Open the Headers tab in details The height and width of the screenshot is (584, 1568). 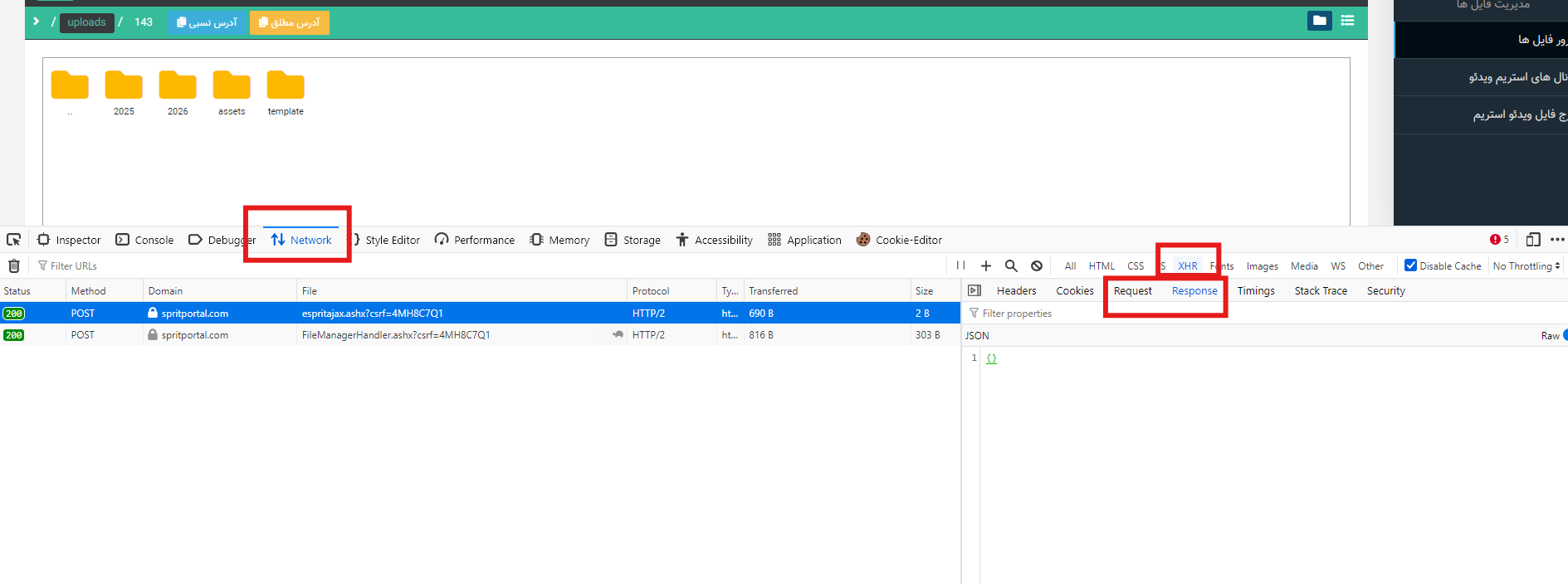tap(1016, 291)
